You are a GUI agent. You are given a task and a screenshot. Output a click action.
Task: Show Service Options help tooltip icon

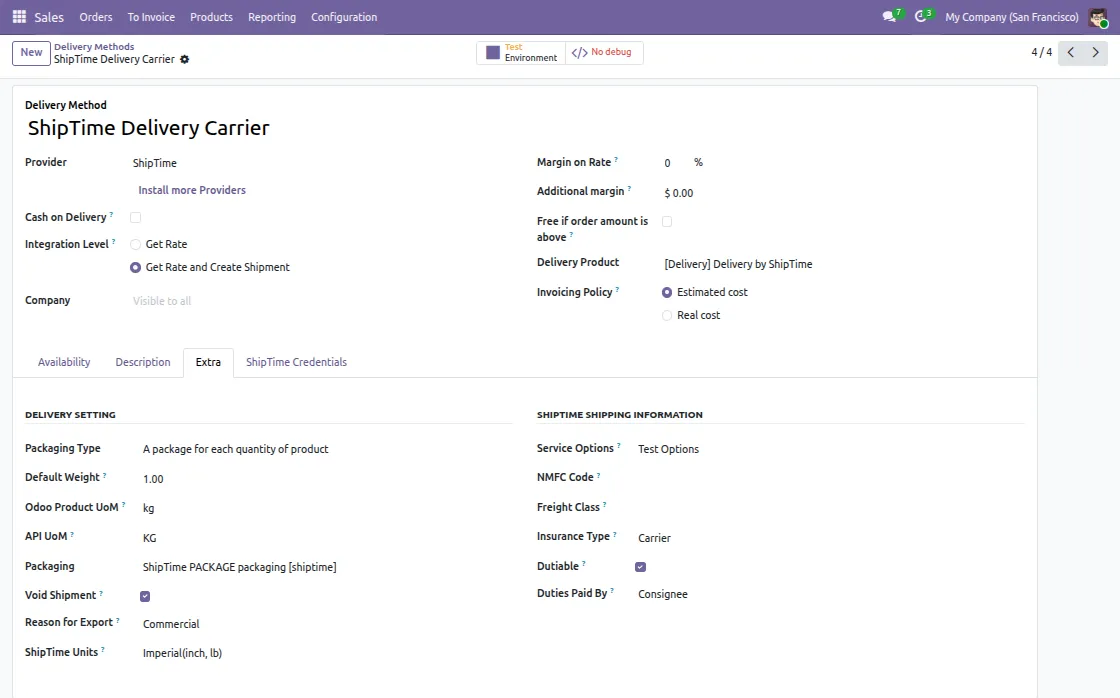coord(619,445)
